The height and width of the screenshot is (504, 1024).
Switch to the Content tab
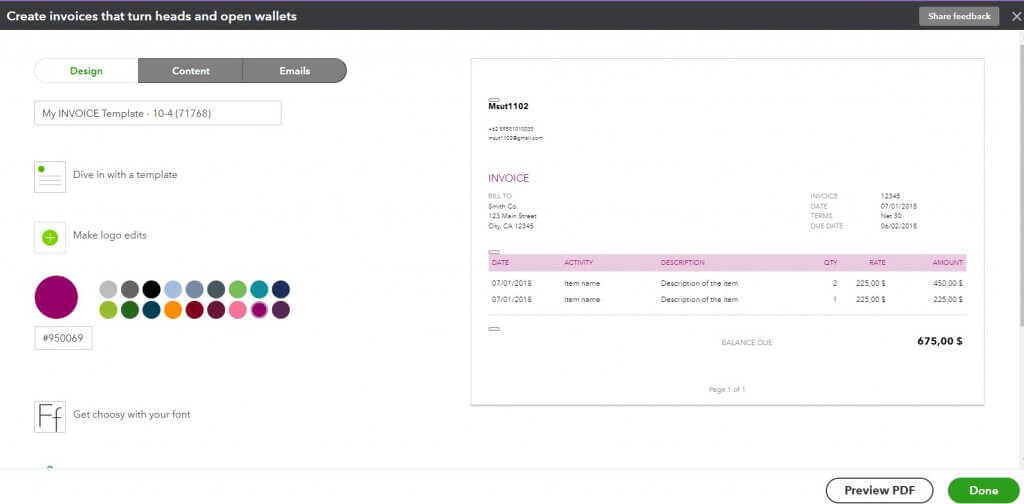pyautogui.click(x=191, y=71)
